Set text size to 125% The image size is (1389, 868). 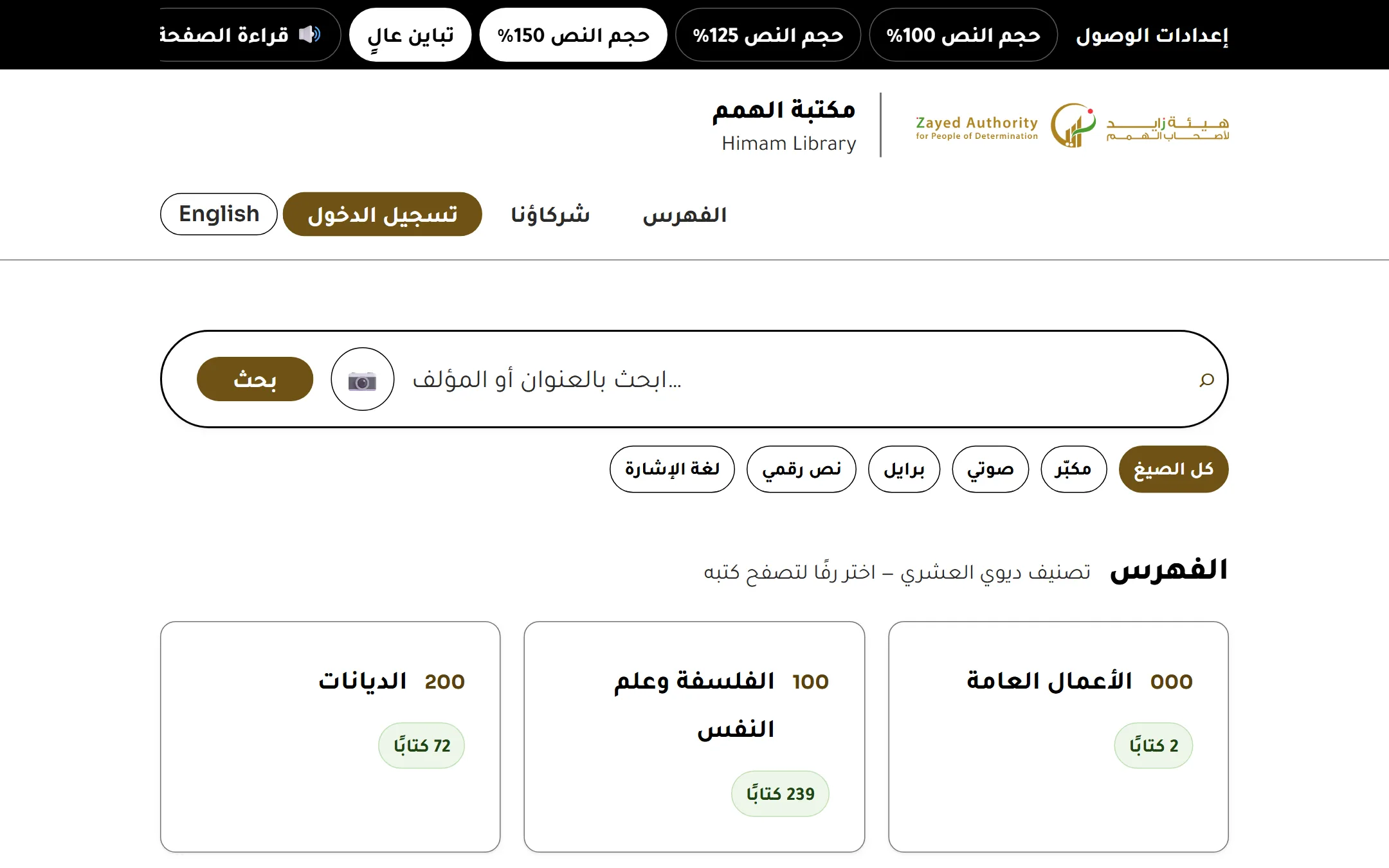pyautogui.click(x=768, y=35)
